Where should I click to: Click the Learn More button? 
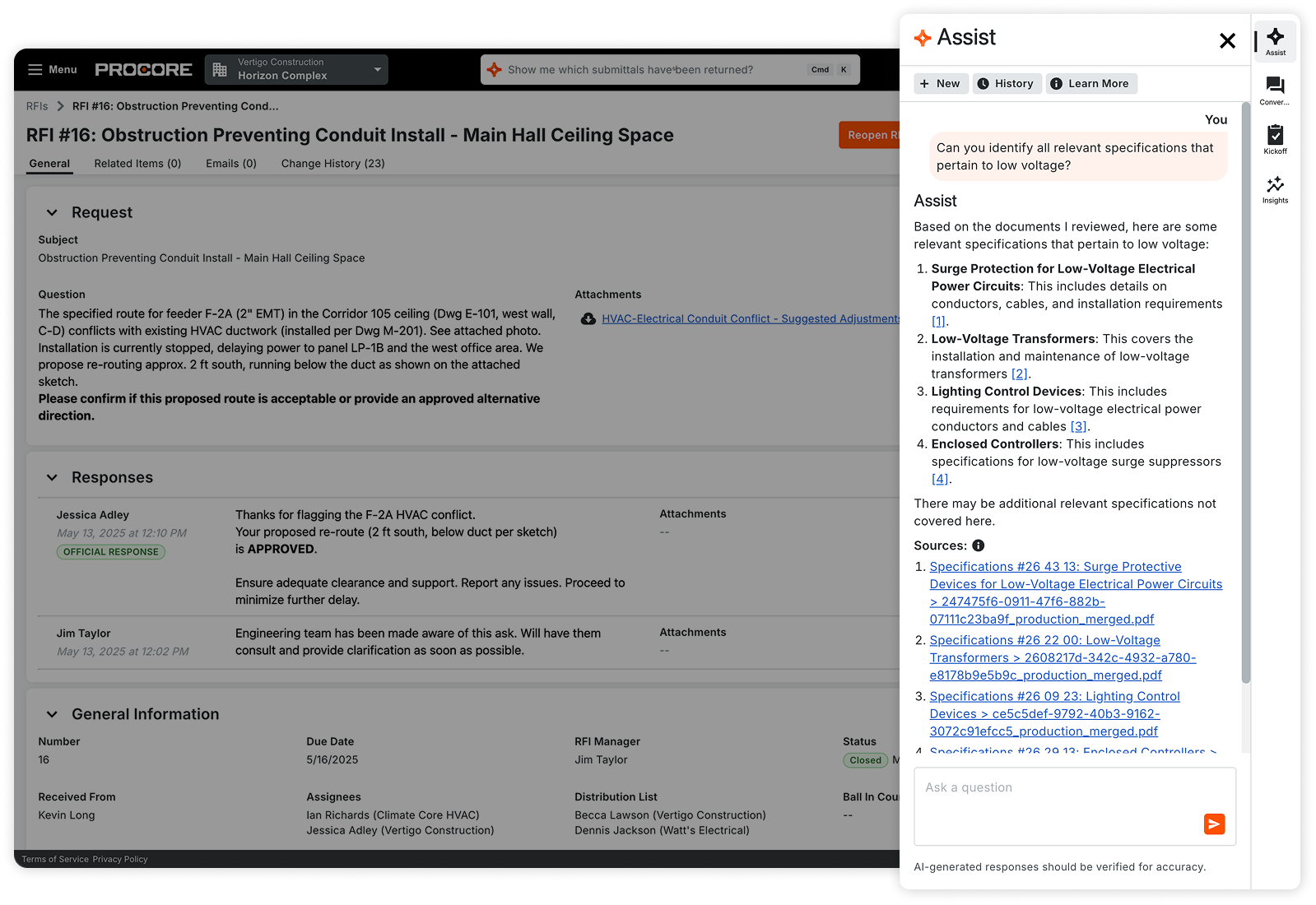[1091, 84]
